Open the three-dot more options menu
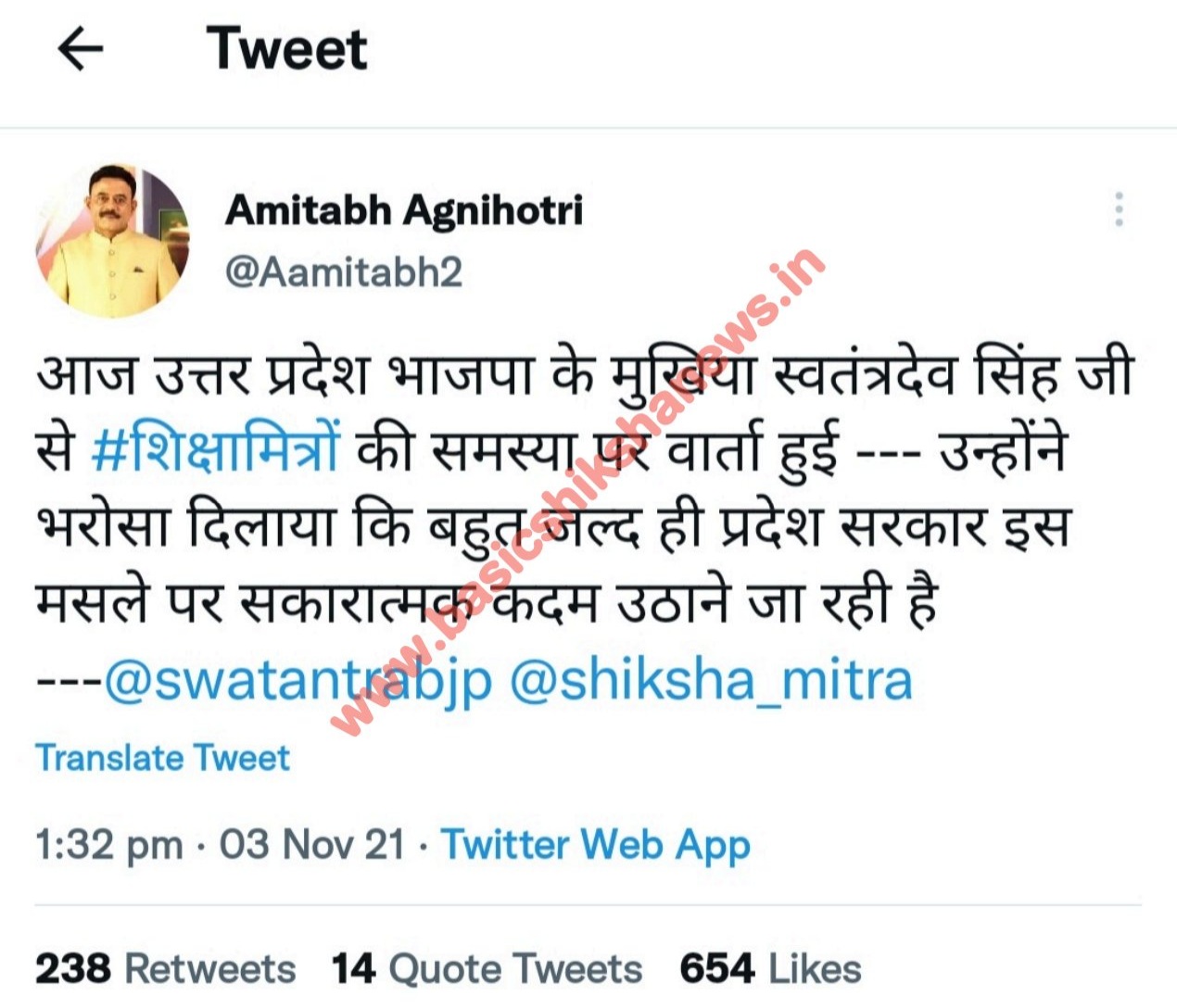This screenshot has width=1177, height=1008. point(1120,209)
